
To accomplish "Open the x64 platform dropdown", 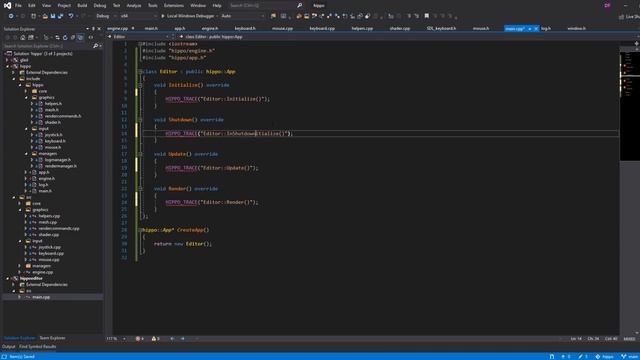I will [x=138, y=16].
